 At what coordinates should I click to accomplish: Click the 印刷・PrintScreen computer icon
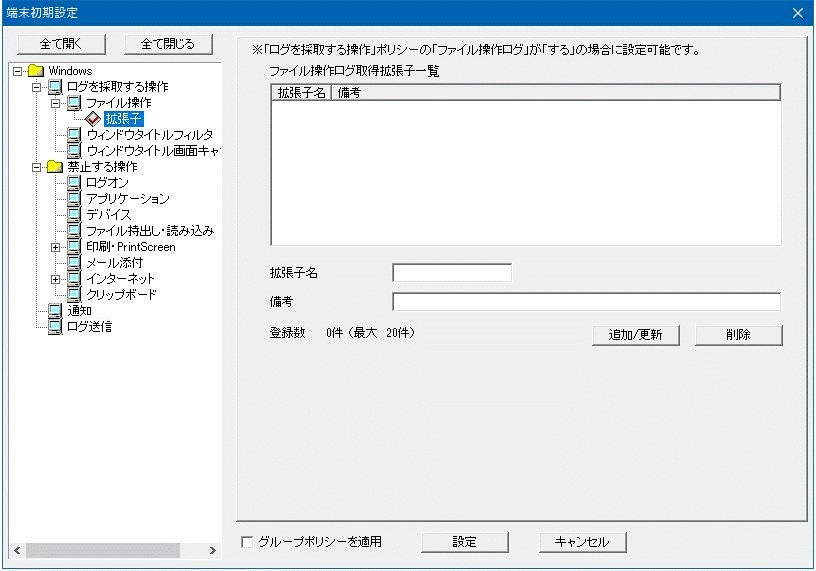tap(74, 247)
